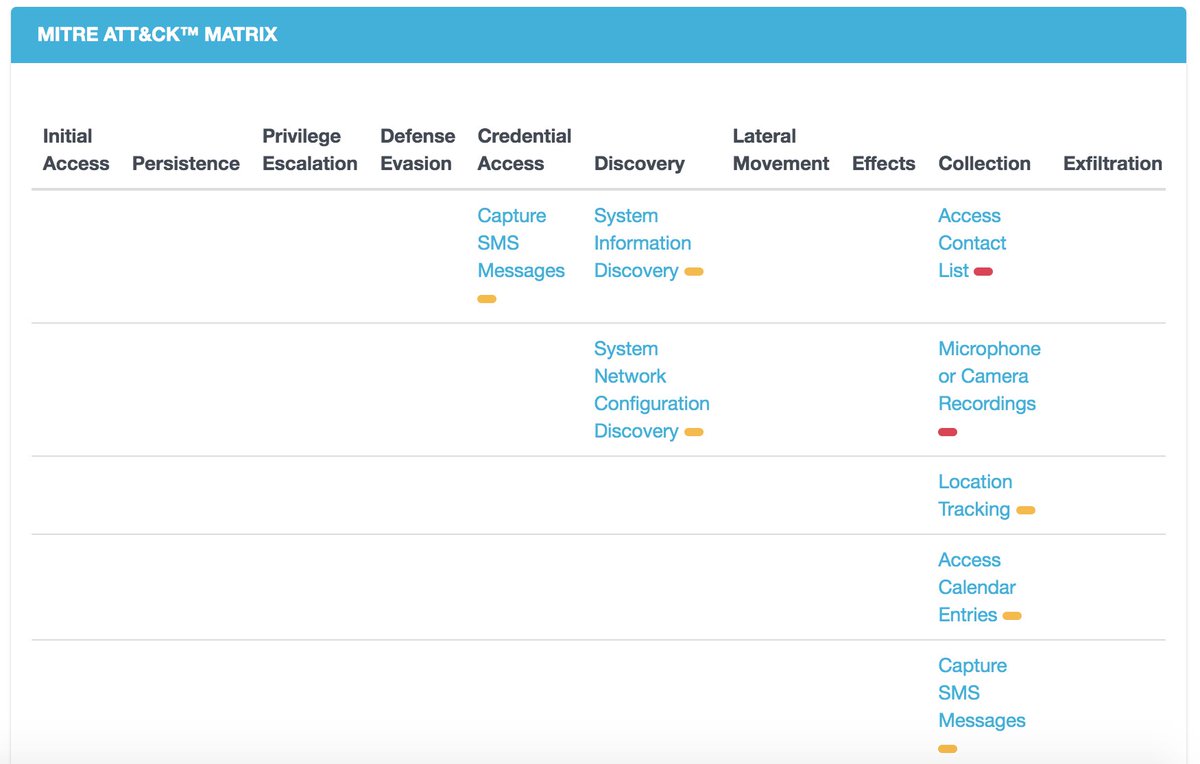This screenshot has height=764, width=1200.
Task: Click red severity badge beside Access Contact List
Action: (x=983, y=271)
